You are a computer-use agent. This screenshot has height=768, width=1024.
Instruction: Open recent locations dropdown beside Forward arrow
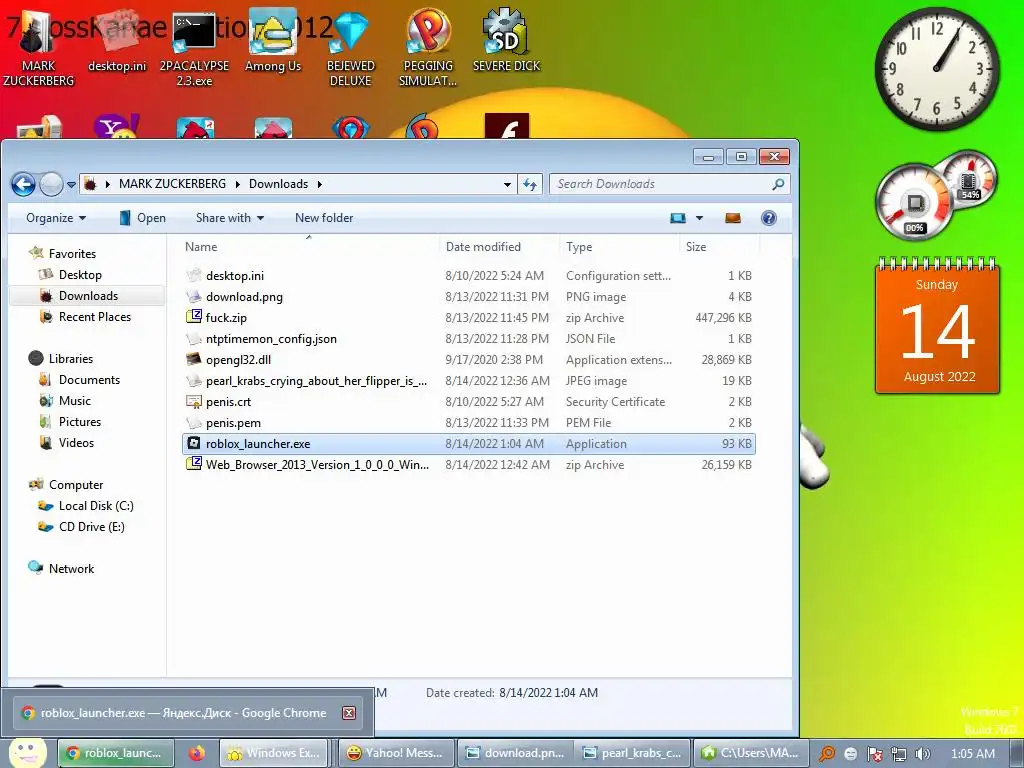pos(71,185)
